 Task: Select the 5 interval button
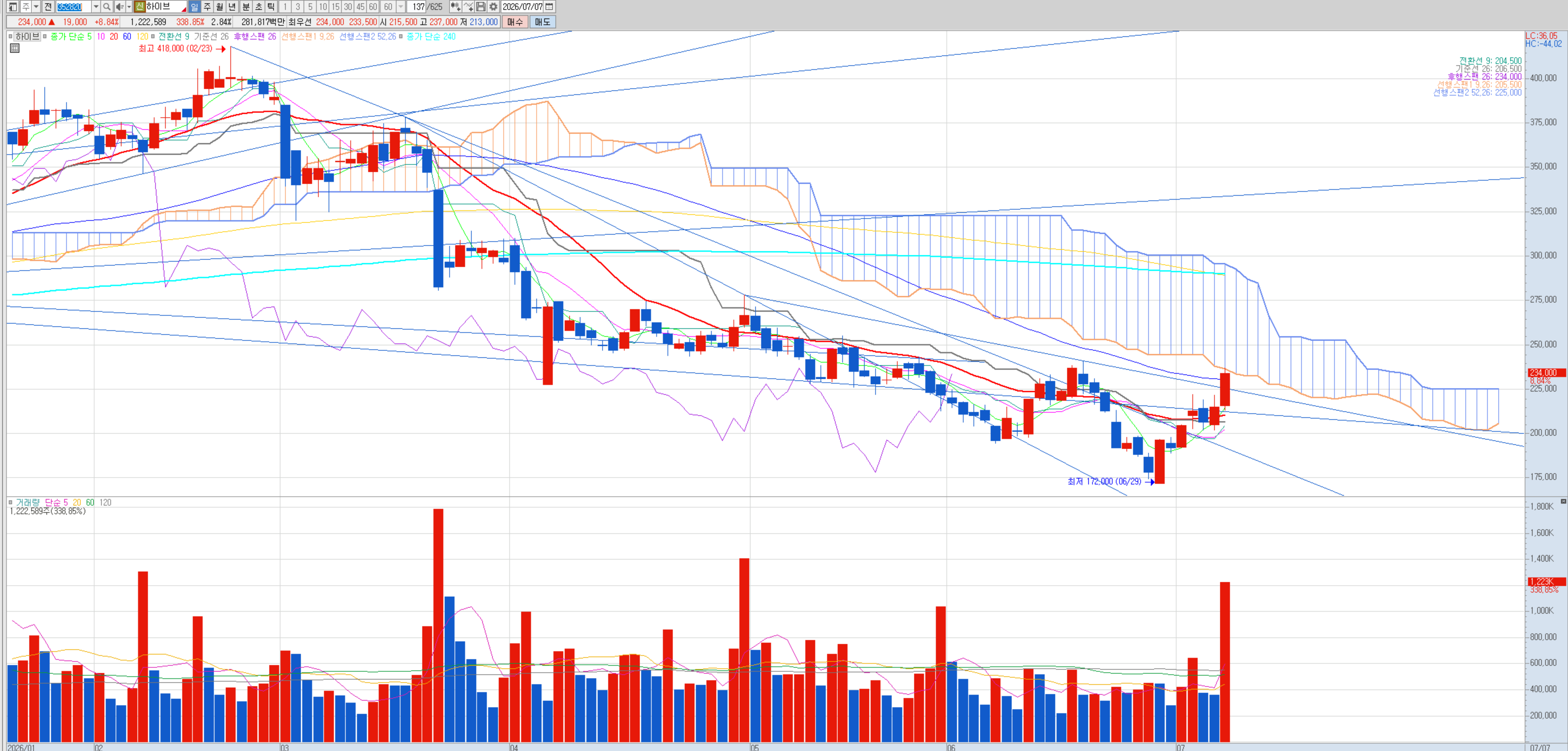point(310,7)
